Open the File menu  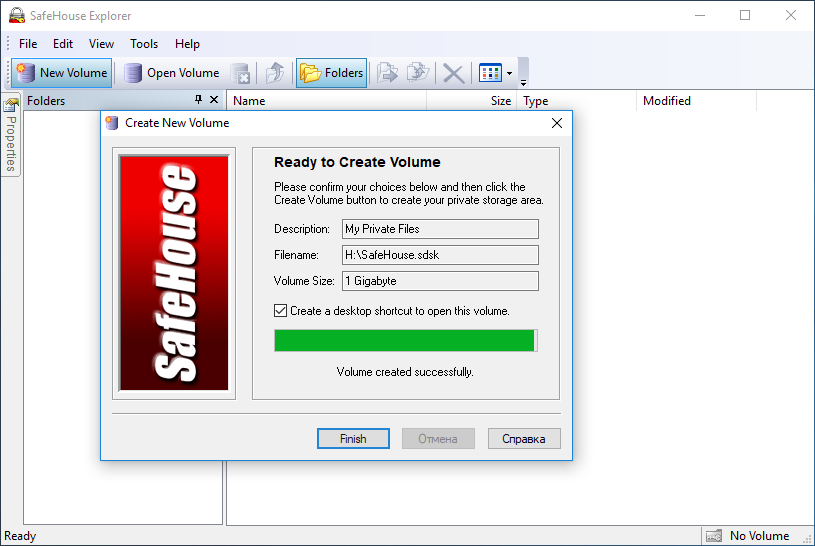[28, 44]
